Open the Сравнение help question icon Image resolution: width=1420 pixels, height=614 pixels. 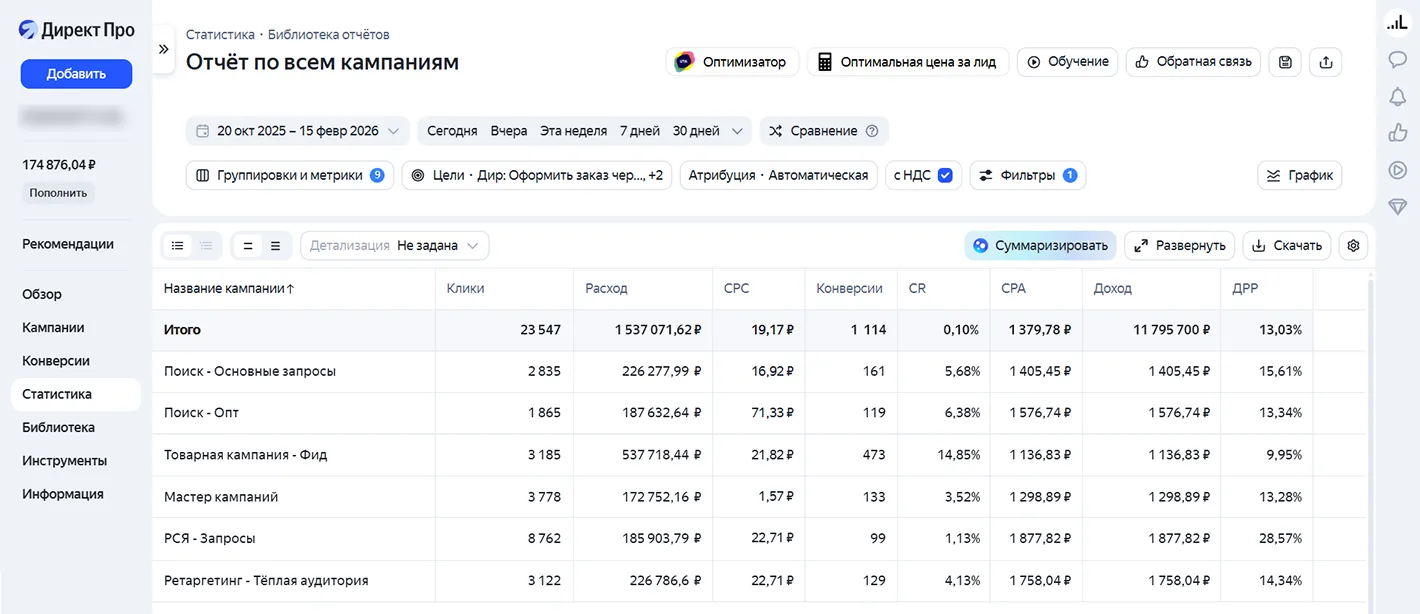pos(872,131)
